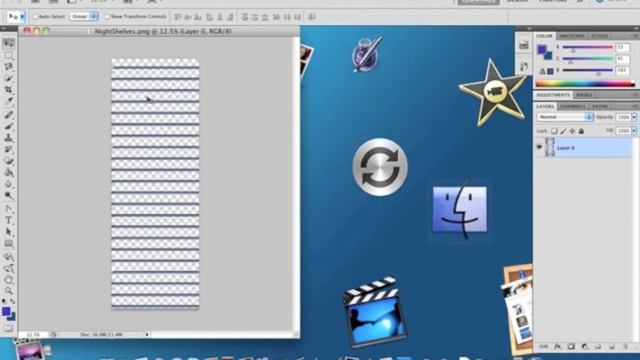Swap foreground and background colors
The height and width of the screenshot is (360, 640).
pyautogui.click(x=13, y=301)
